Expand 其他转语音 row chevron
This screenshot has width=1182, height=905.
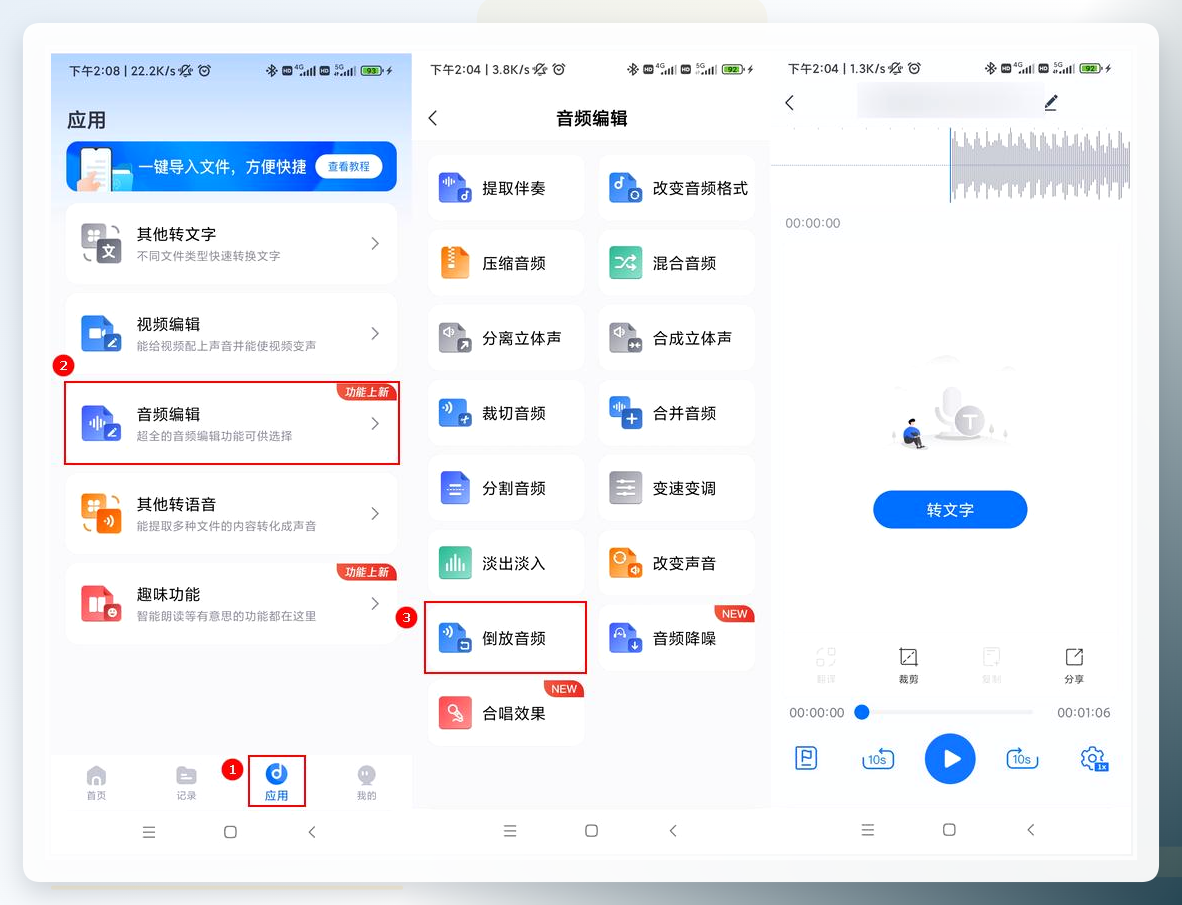(x=375, y=514)
